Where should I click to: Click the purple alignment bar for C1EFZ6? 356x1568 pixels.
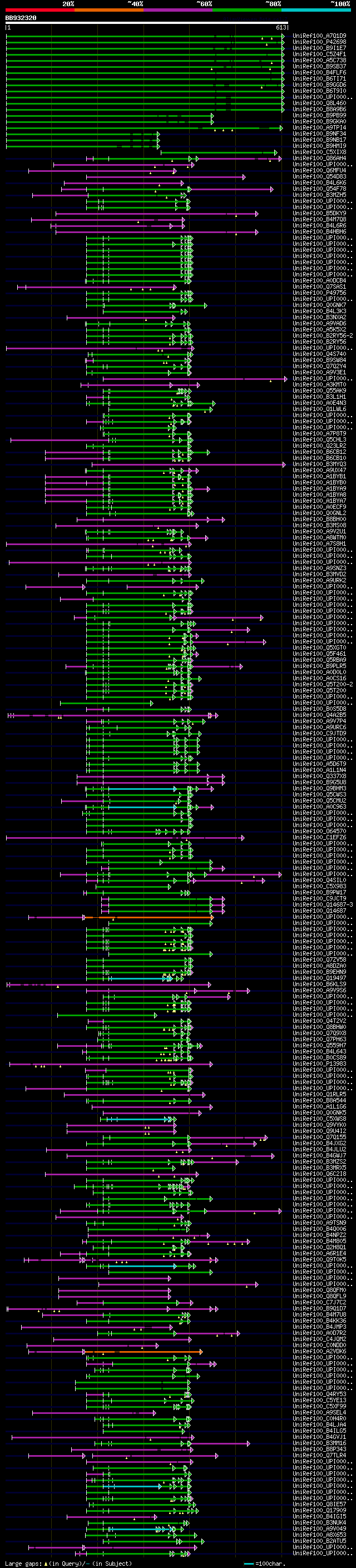pos(125,838)
